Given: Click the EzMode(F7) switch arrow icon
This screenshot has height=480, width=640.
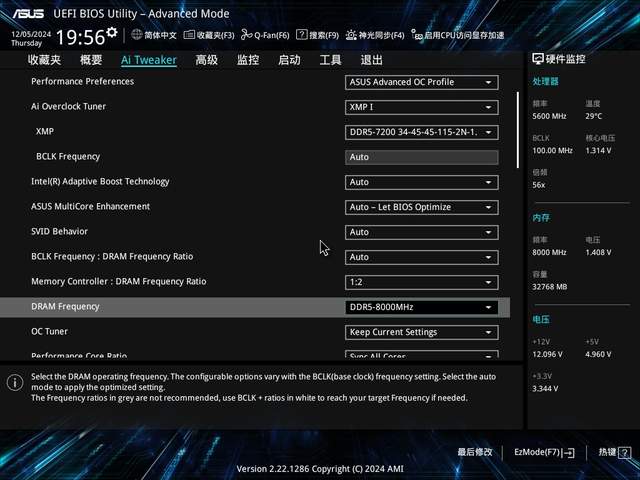Looking at the screenshot, I should [x=569, y=452].
